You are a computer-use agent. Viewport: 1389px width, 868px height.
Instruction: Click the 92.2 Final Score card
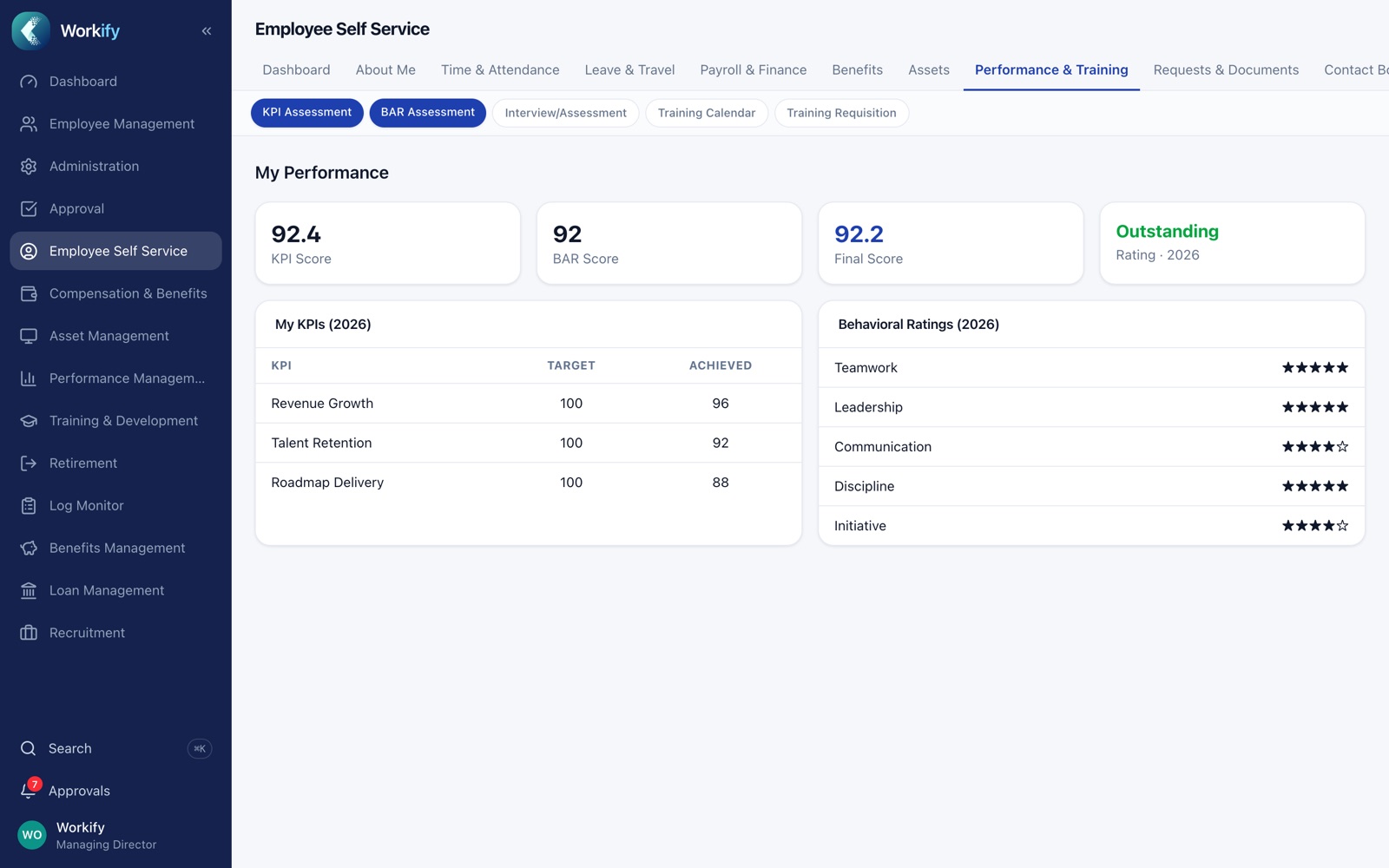click(x=951, y=244)
